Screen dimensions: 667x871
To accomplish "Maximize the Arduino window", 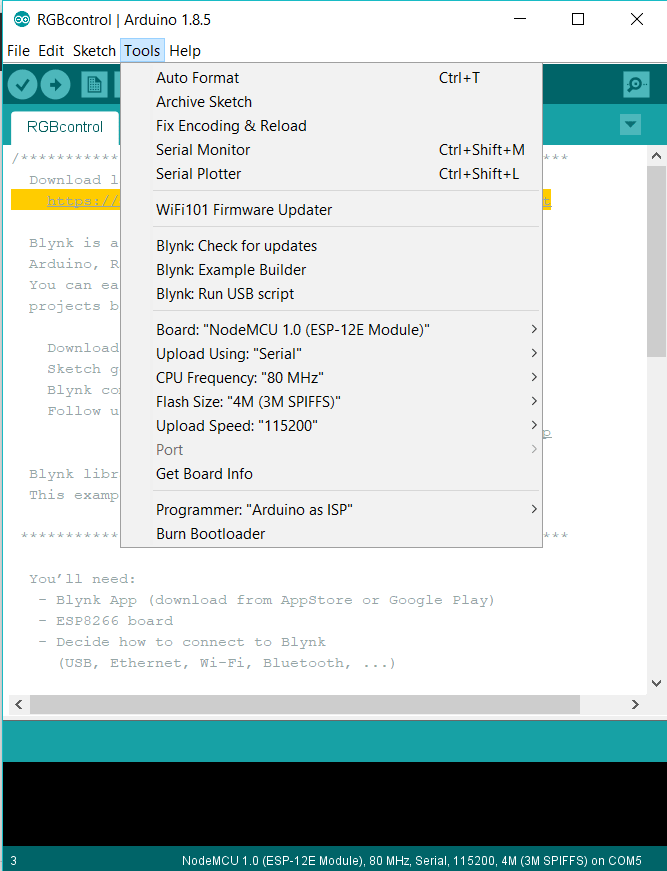I will 578,19.
